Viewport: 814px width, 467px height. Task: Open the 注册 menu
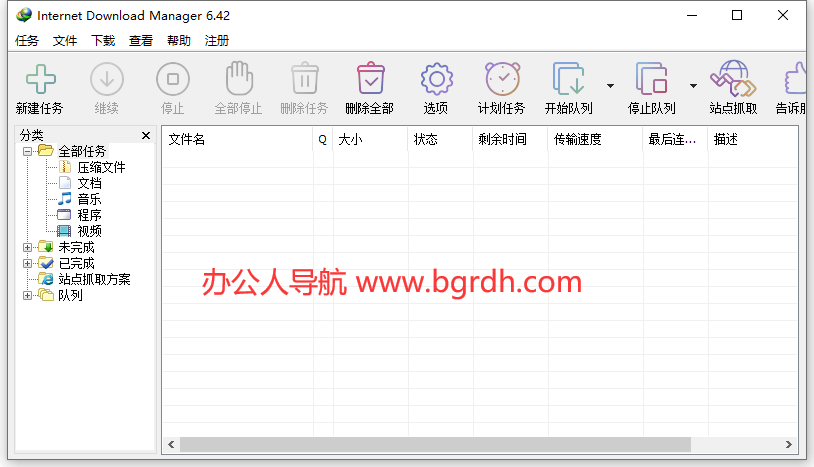click(x=216, y=40)
